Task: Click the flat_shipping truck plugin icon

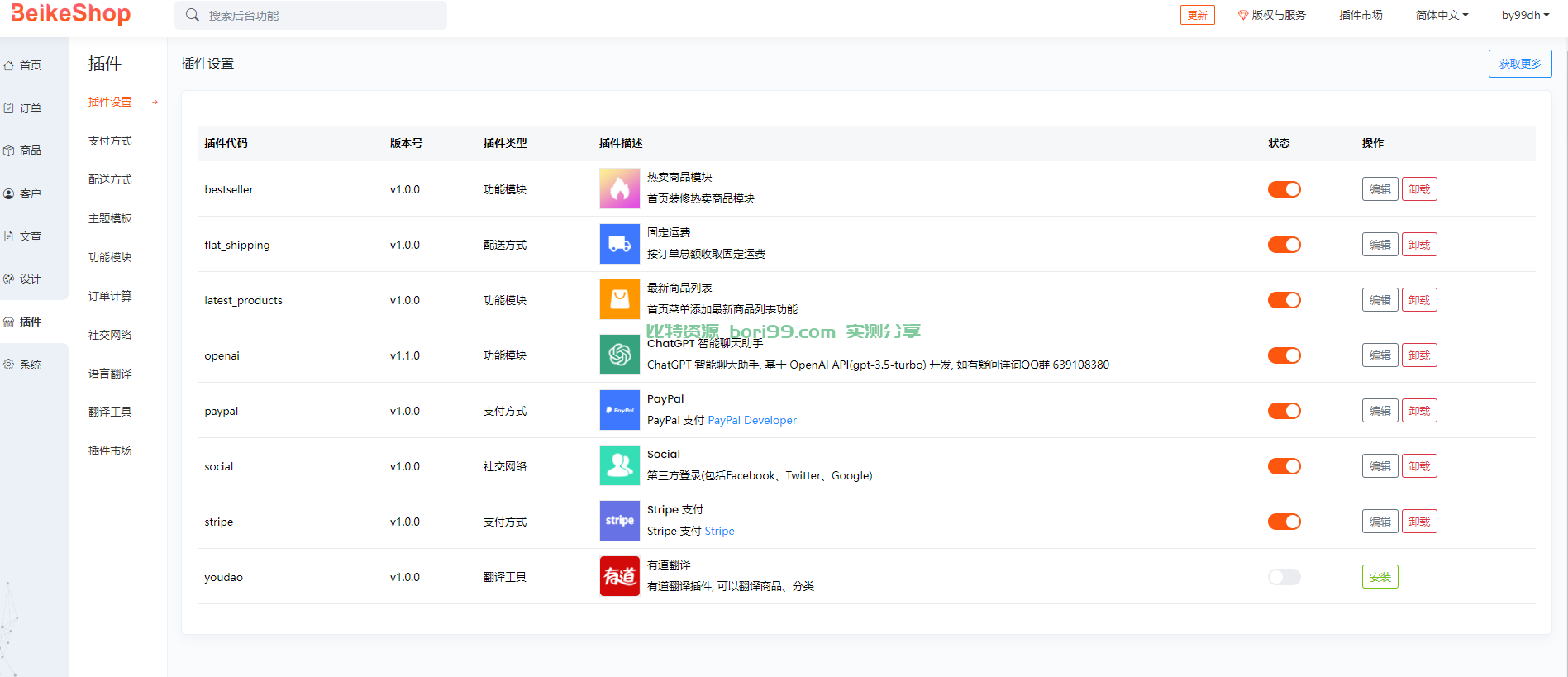Action: tap(620, 244)
